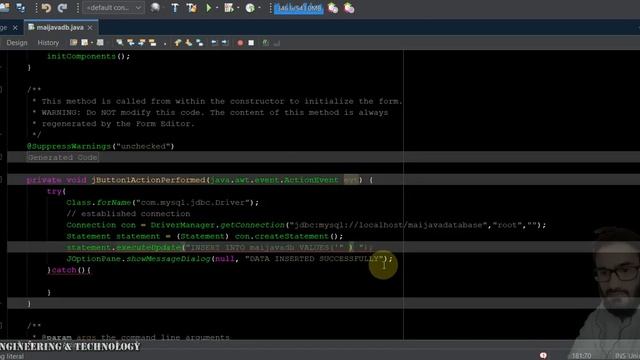640x360 pixels.
Task: Redo the last undone edit
Action: click(62, 8)
